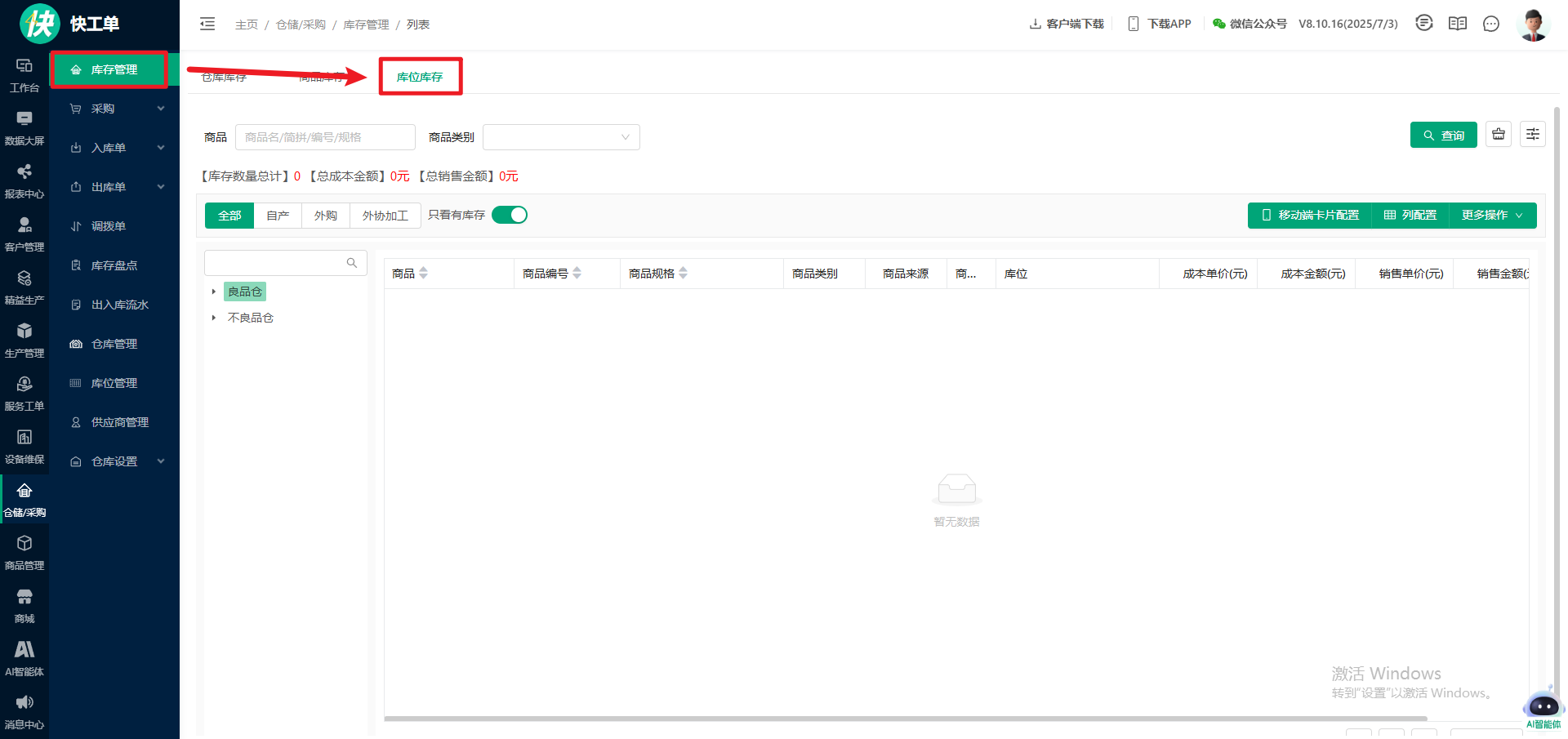Click the filter settings icon beside 查询
1568x739 pixels.
pyautogui.click(x=1533, y=135)
